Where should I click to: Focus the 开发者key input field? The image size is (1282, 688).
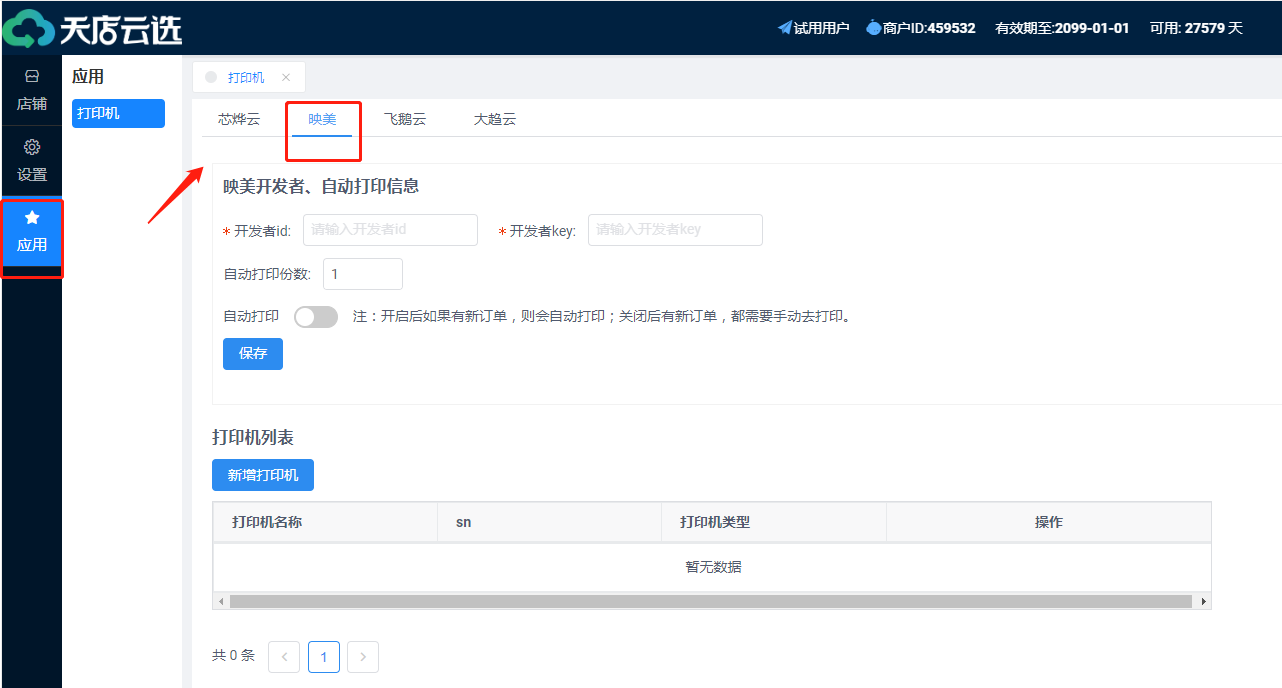[x=675, y=230]
